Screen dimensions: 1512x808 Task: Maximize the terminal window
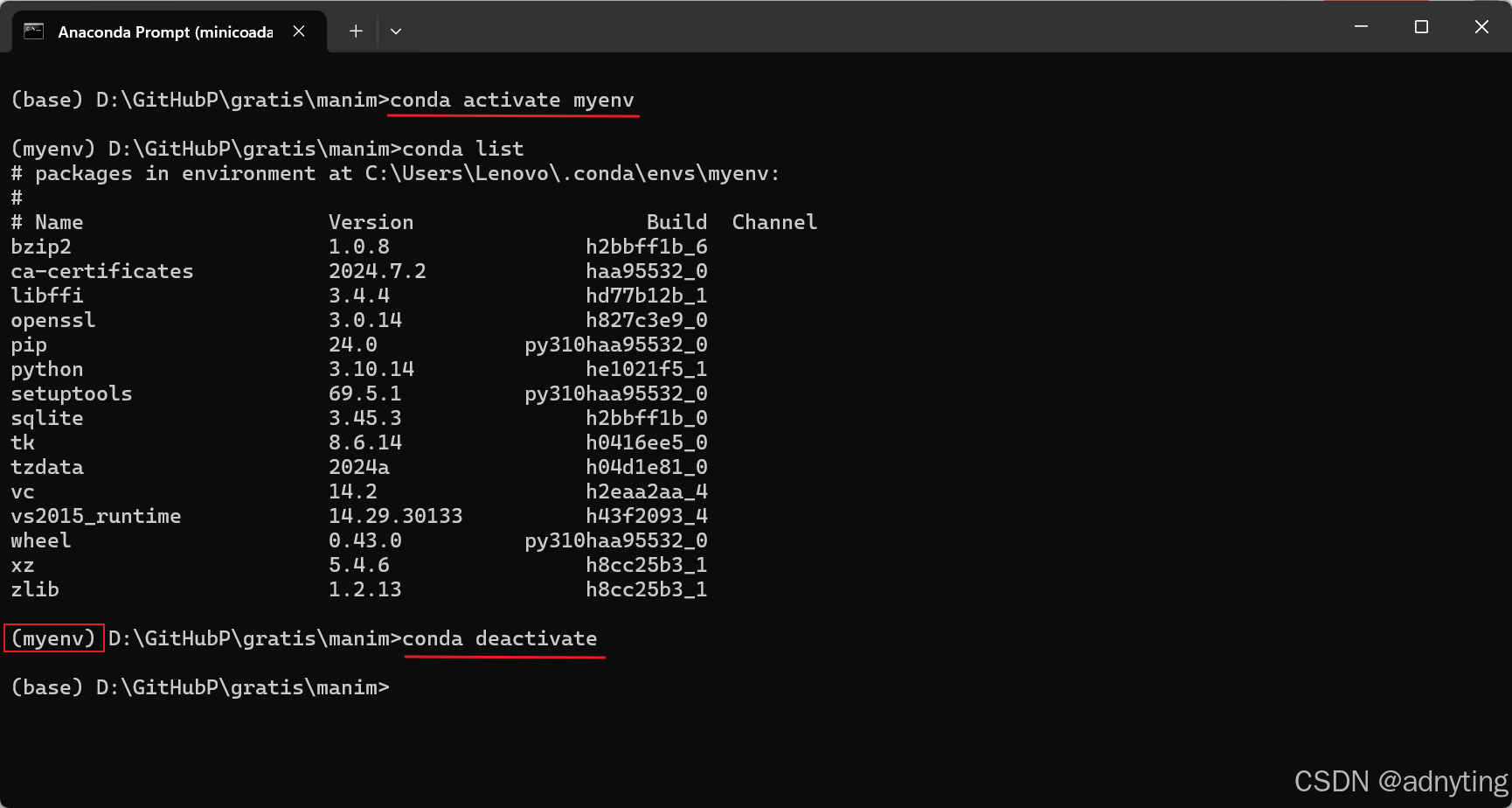point(1421,27)
